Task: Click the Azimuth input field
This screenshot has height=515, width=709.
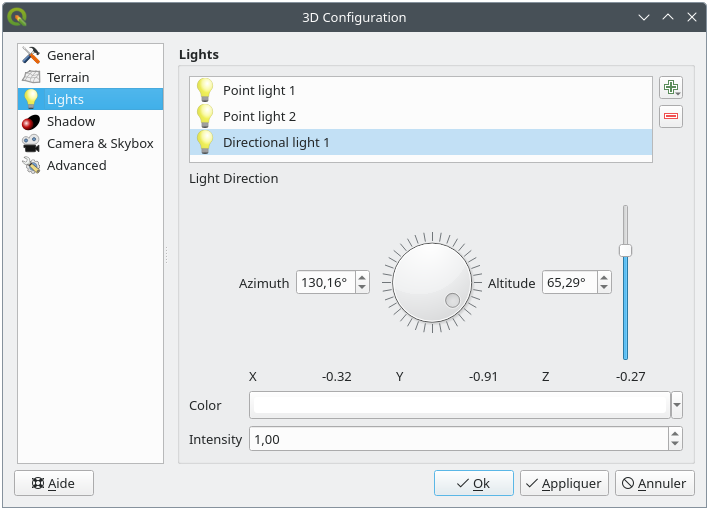Action: coord(326,283)
